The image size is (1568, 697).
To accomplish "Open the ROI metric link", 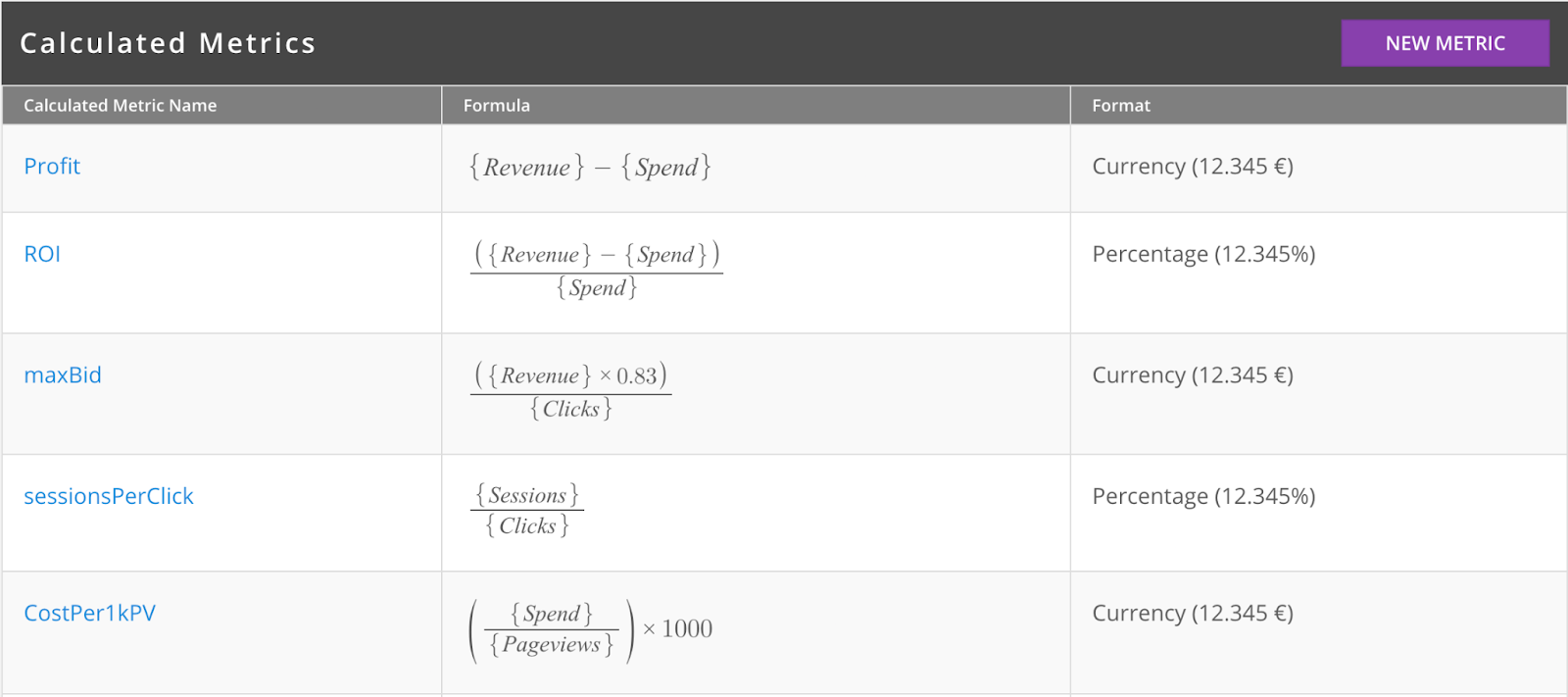I will click(x=42, y=254).
